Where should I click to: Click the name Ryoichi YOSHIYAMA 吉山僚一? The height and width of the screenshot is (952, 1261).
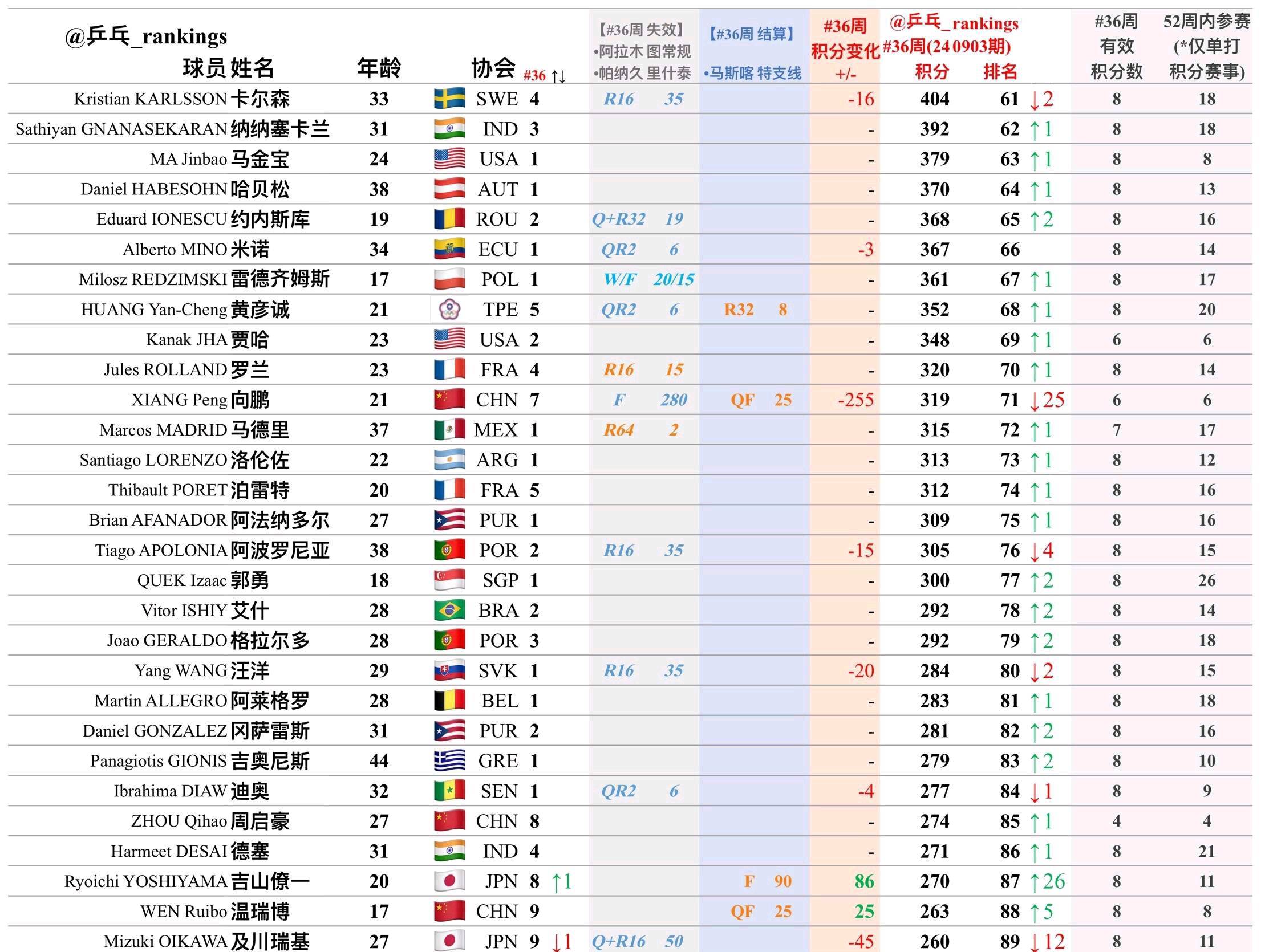coord(187,881)
